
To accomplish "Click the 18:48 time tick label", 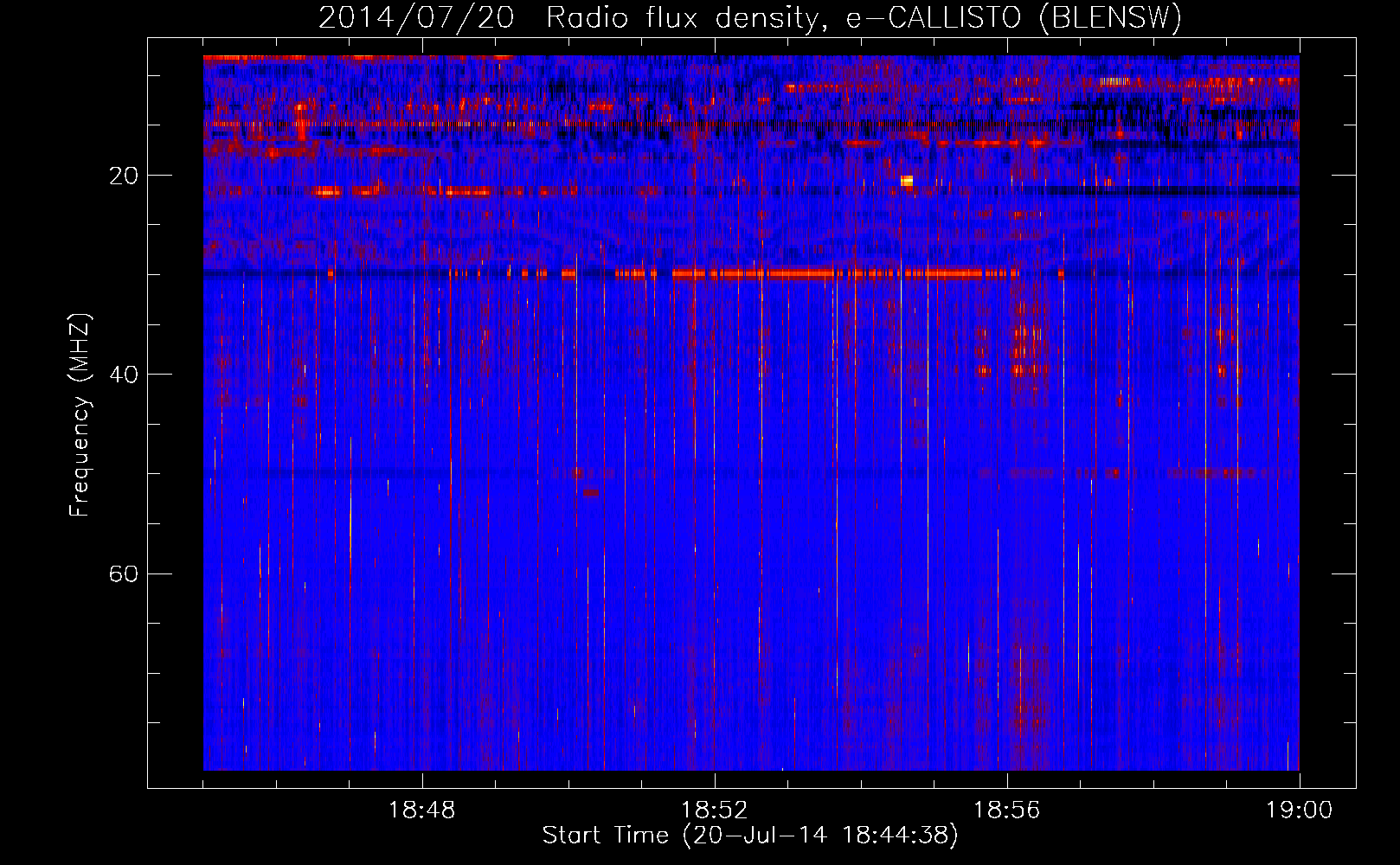I will pos(422,811).
